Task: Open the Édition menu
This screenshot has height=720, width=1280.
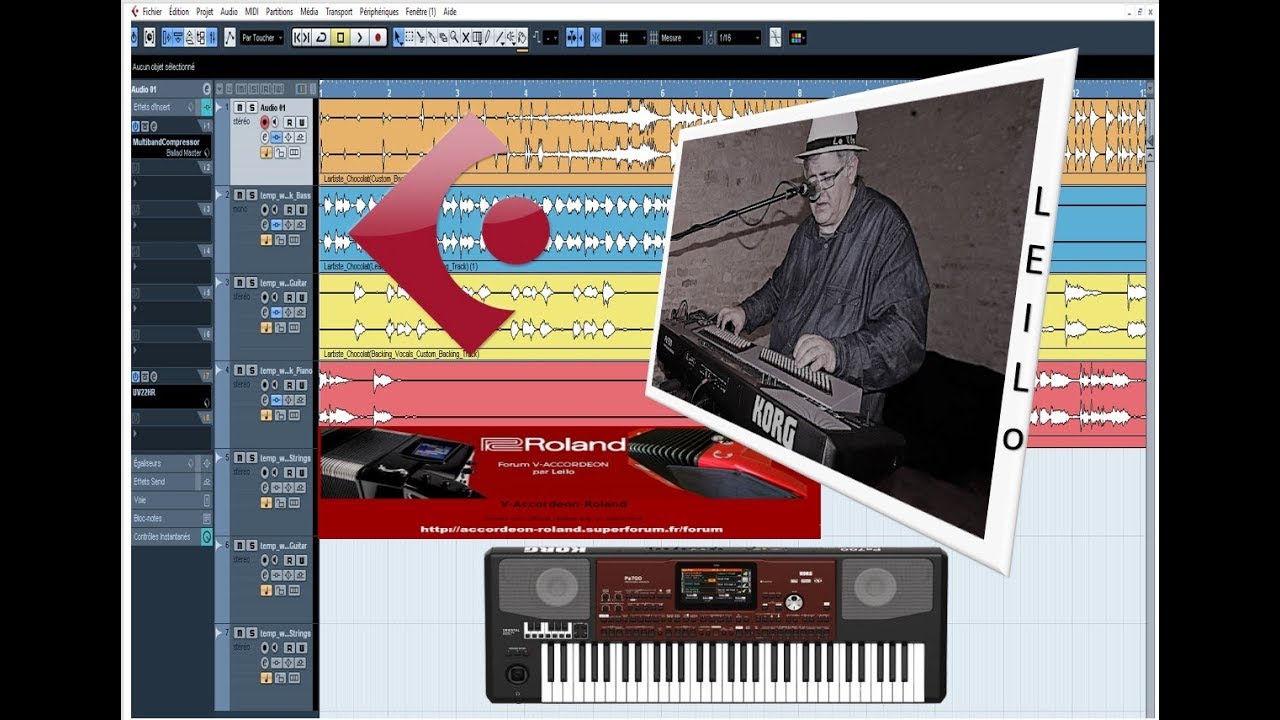Action: pyautogui.click(x=178, y=12)
